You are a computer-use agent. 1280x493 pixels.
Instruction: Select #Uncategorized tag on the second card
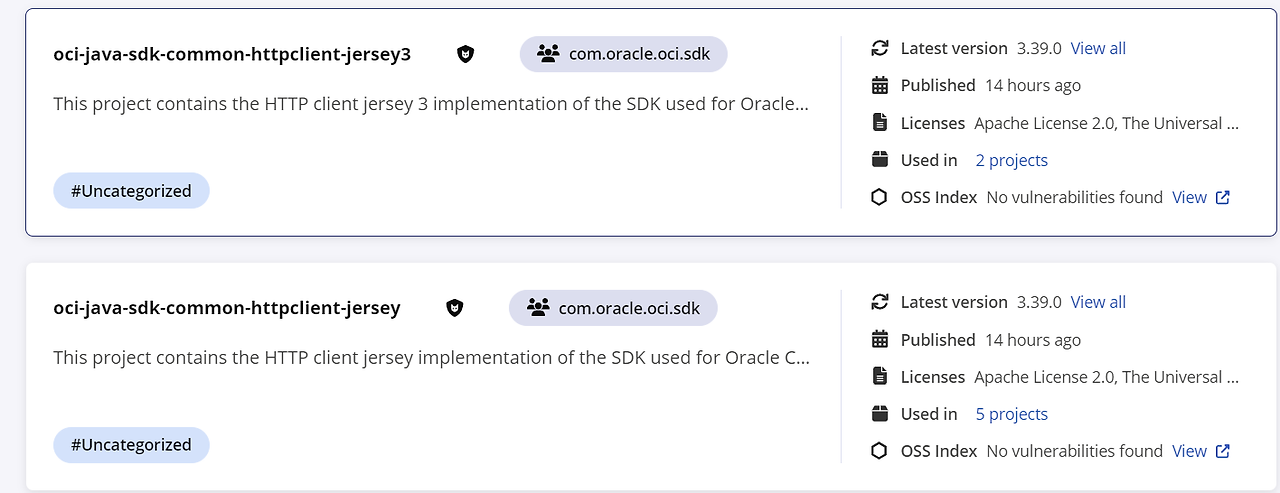point(131,445)
